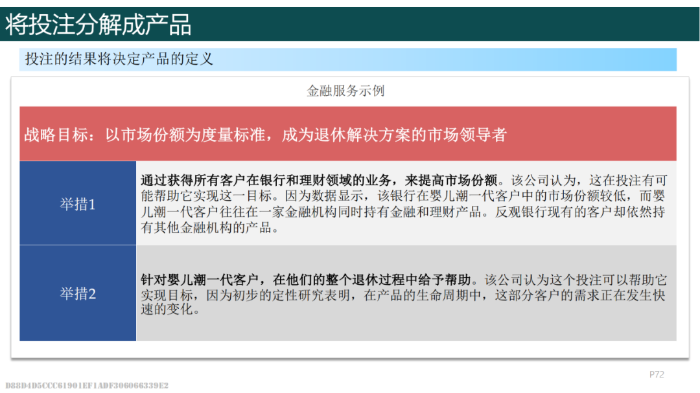Click page number P72

click(x=657, y=374)
